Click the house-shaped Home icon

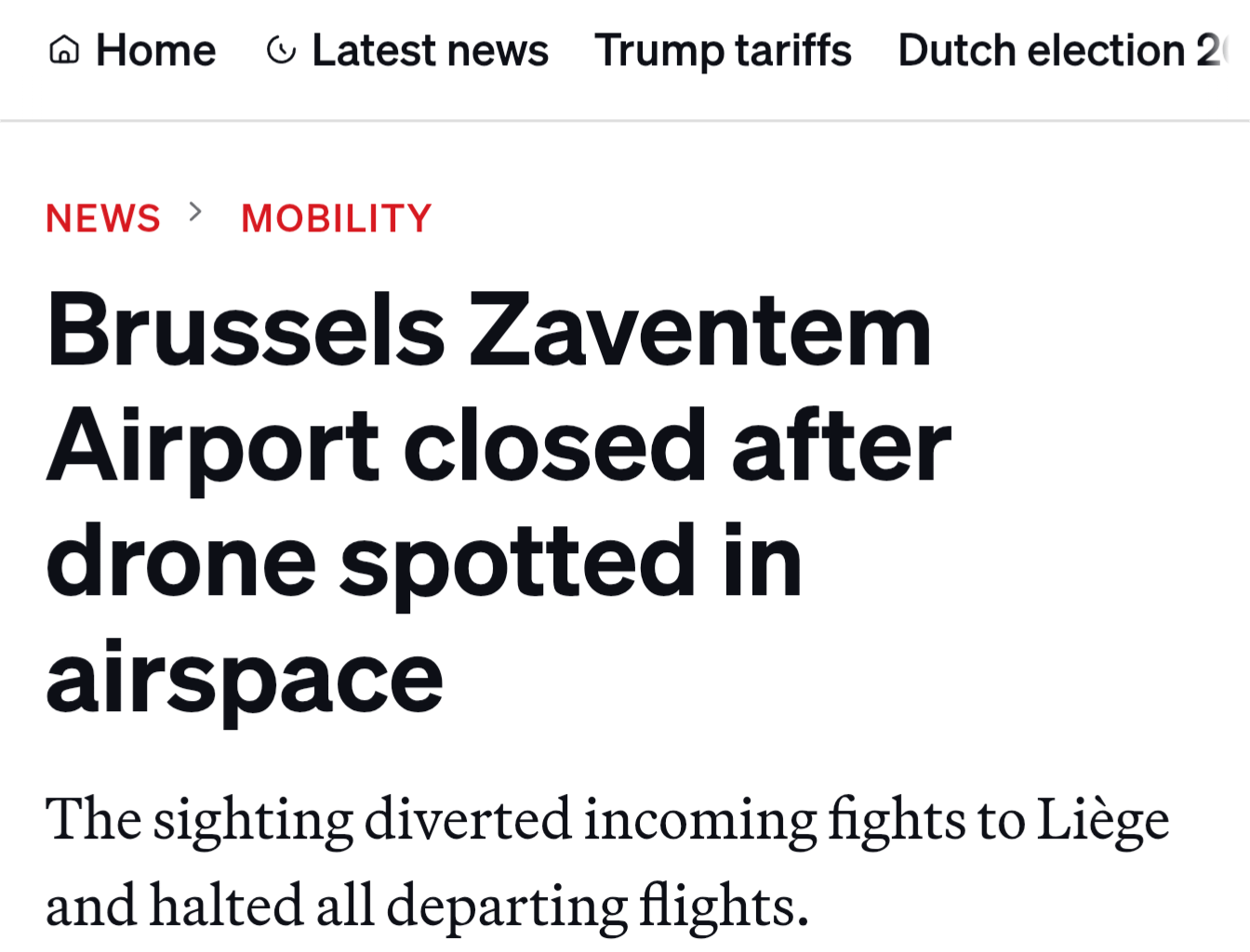(64, 50)
